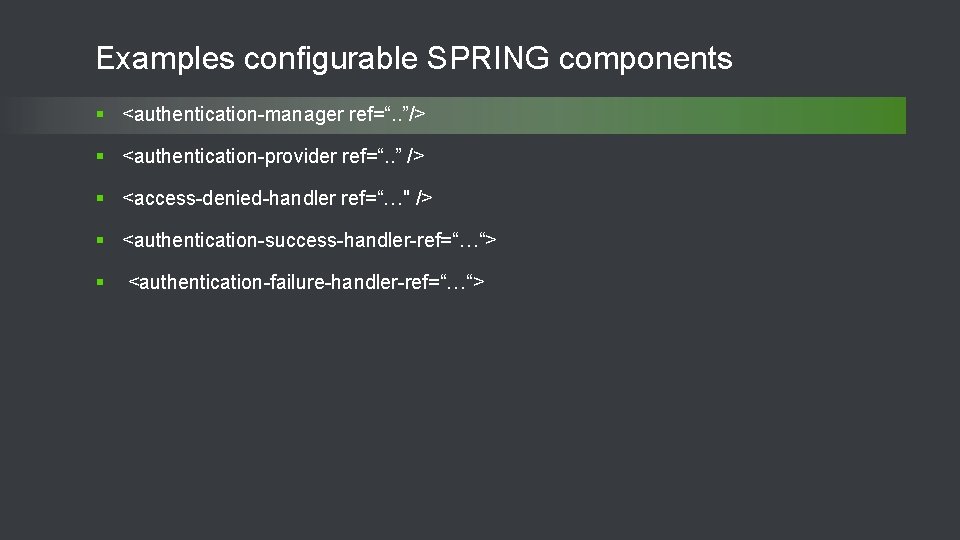
Task: Select the "authentication-success-handler-ref" line
Action: 309,241
